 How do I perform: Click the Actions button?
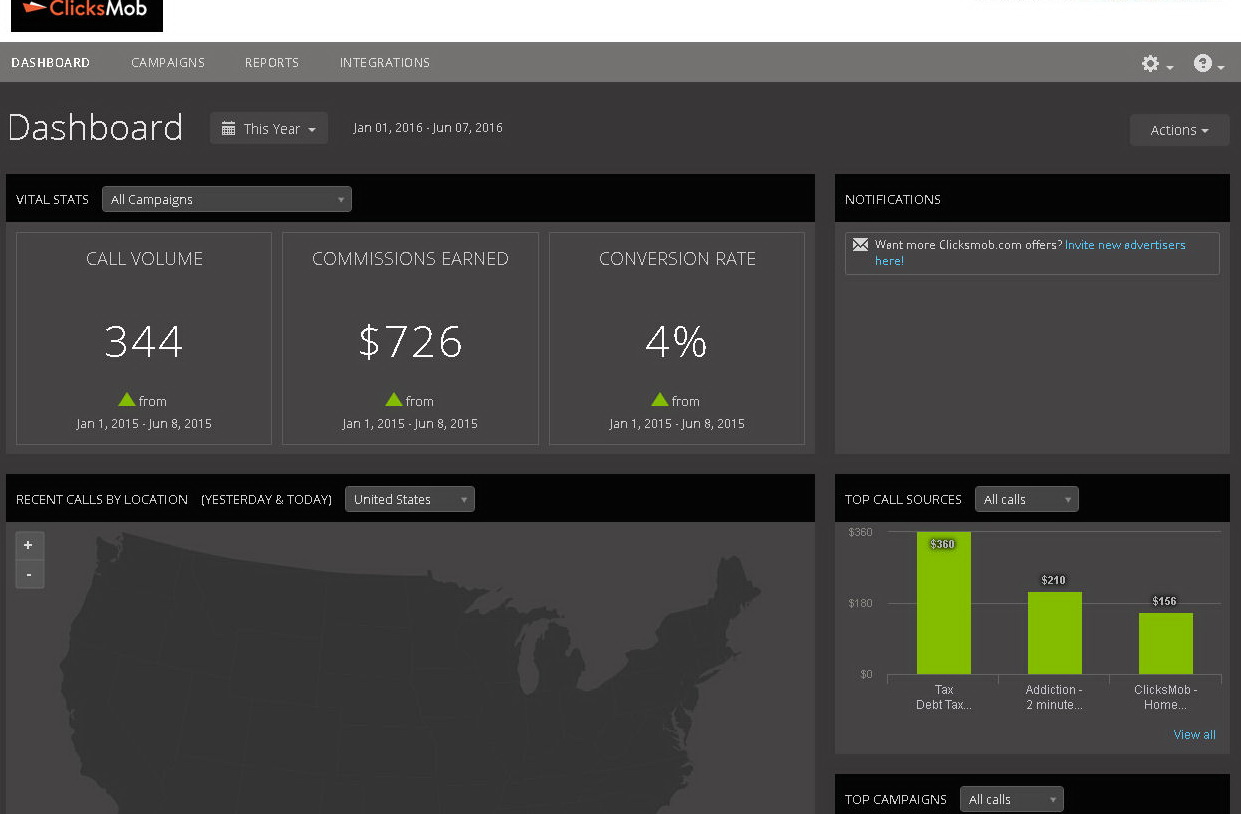pyautogui.click(x=1179, y=130)
